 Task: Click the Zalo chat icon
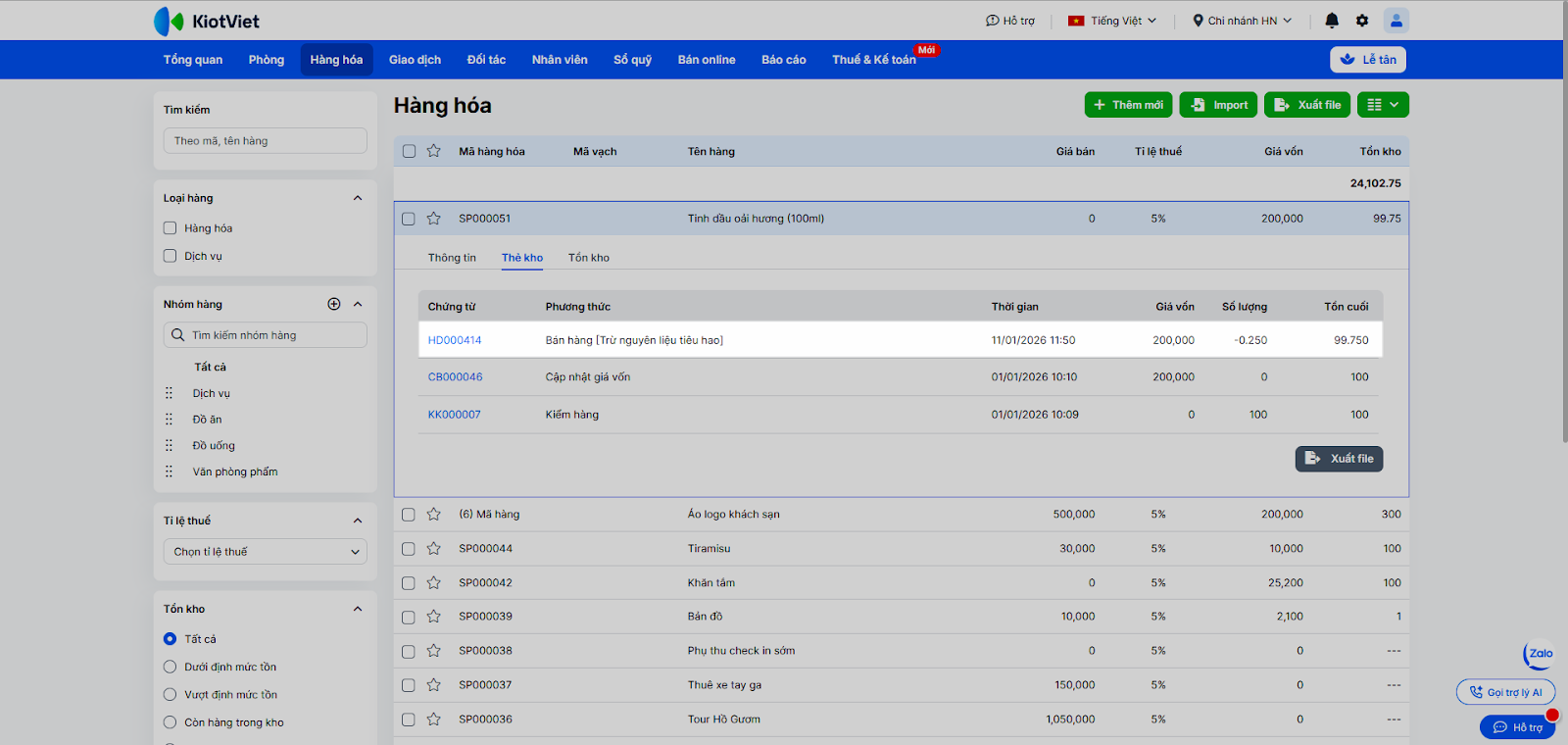tap(1540, 654)
